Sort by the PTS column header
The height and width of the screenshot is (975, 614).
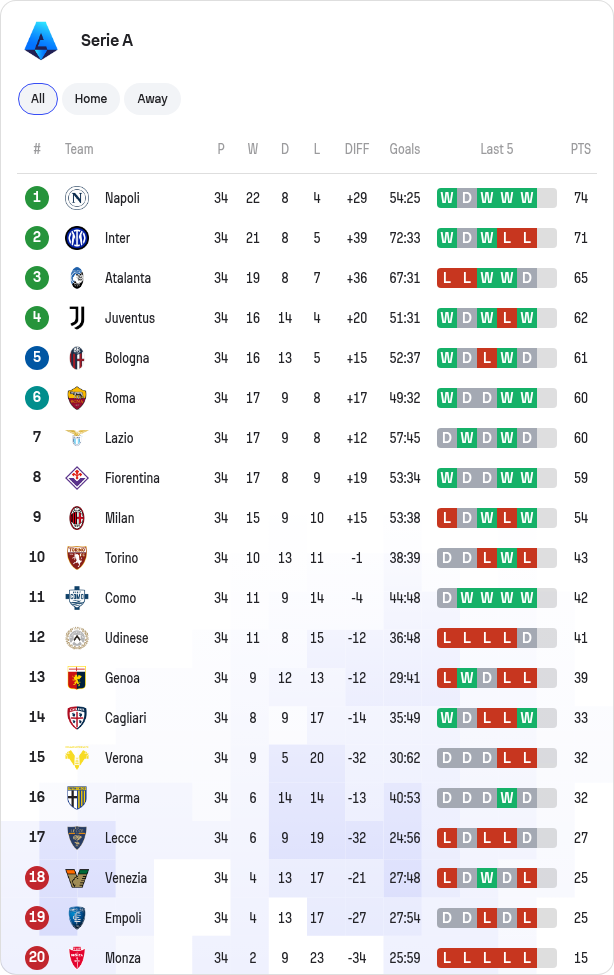(x=580, y=149)
